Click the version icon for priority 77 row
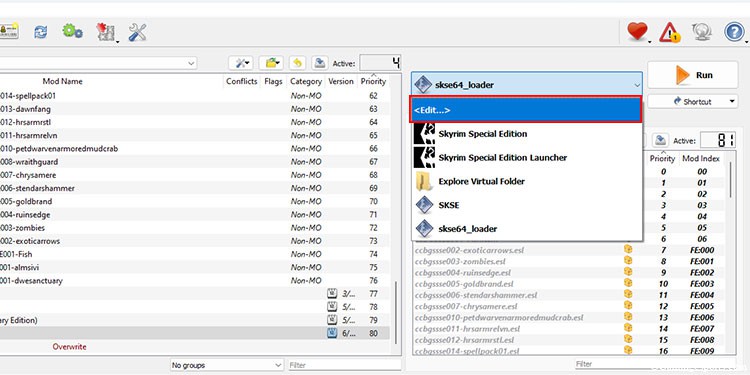This screenshot has width=750, height=375. 332,293
